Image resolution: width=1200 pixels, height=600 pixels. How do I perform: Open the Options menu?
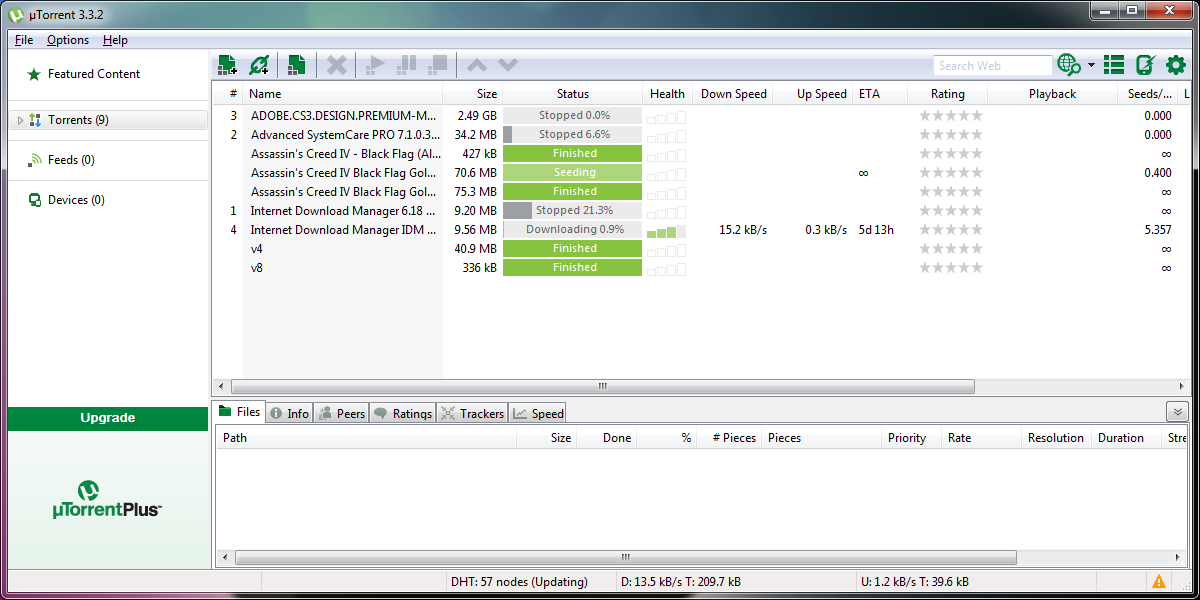tap(67, 40)
